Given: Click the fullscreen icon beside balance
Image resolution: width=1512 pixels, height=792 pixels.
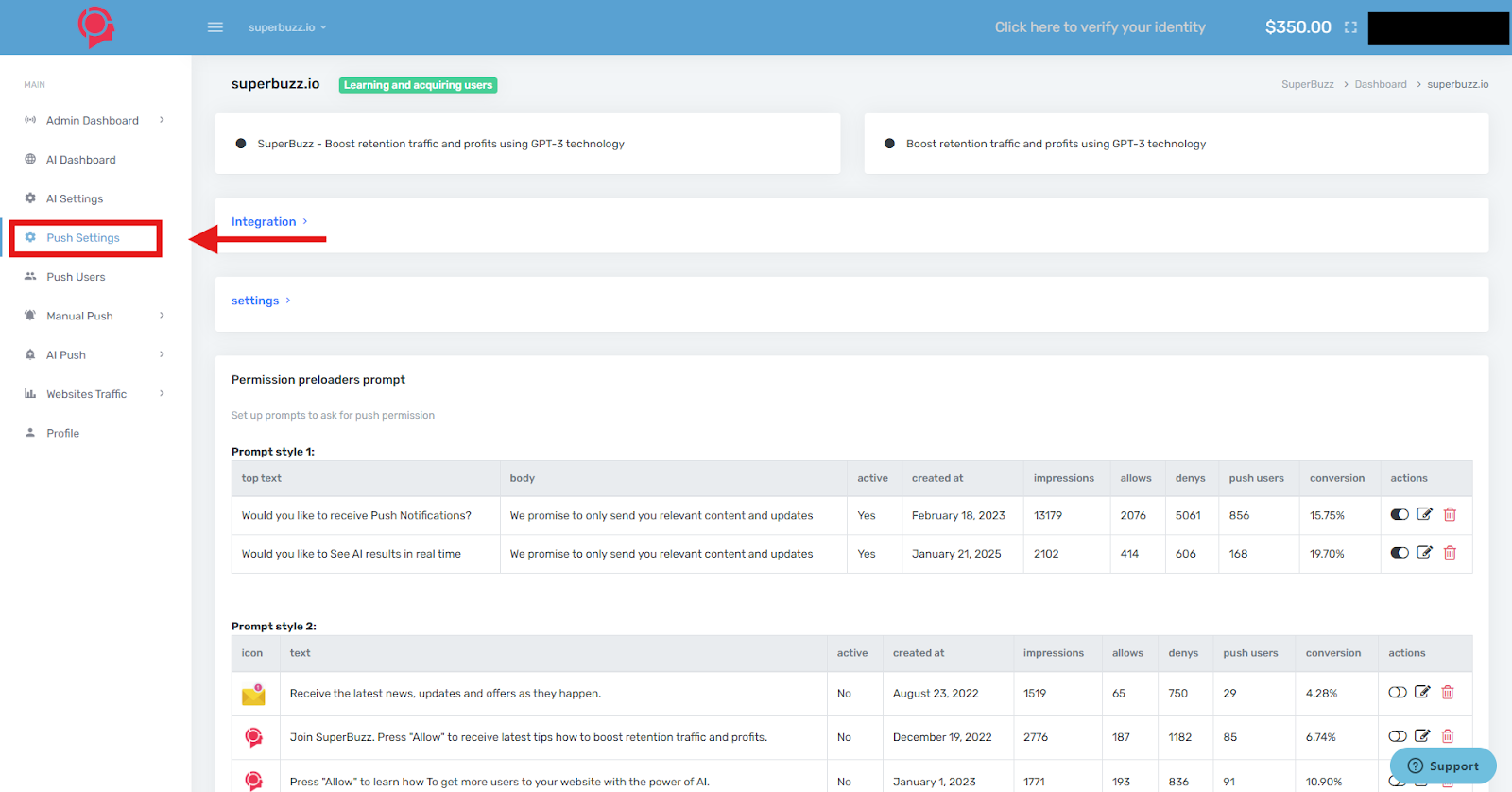Looking at the screenshot, I should pos(1350,27).
